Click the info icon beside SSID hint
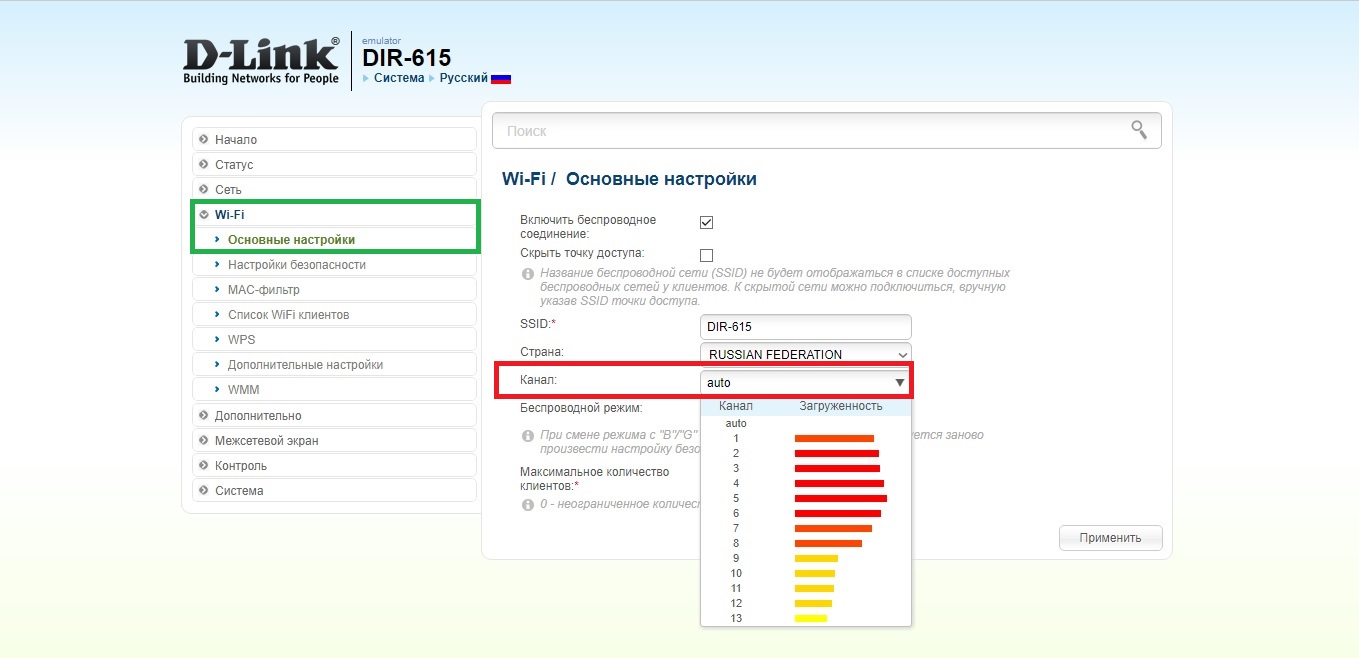This screenshot has height=658, width=1359. tap(527, 273)
